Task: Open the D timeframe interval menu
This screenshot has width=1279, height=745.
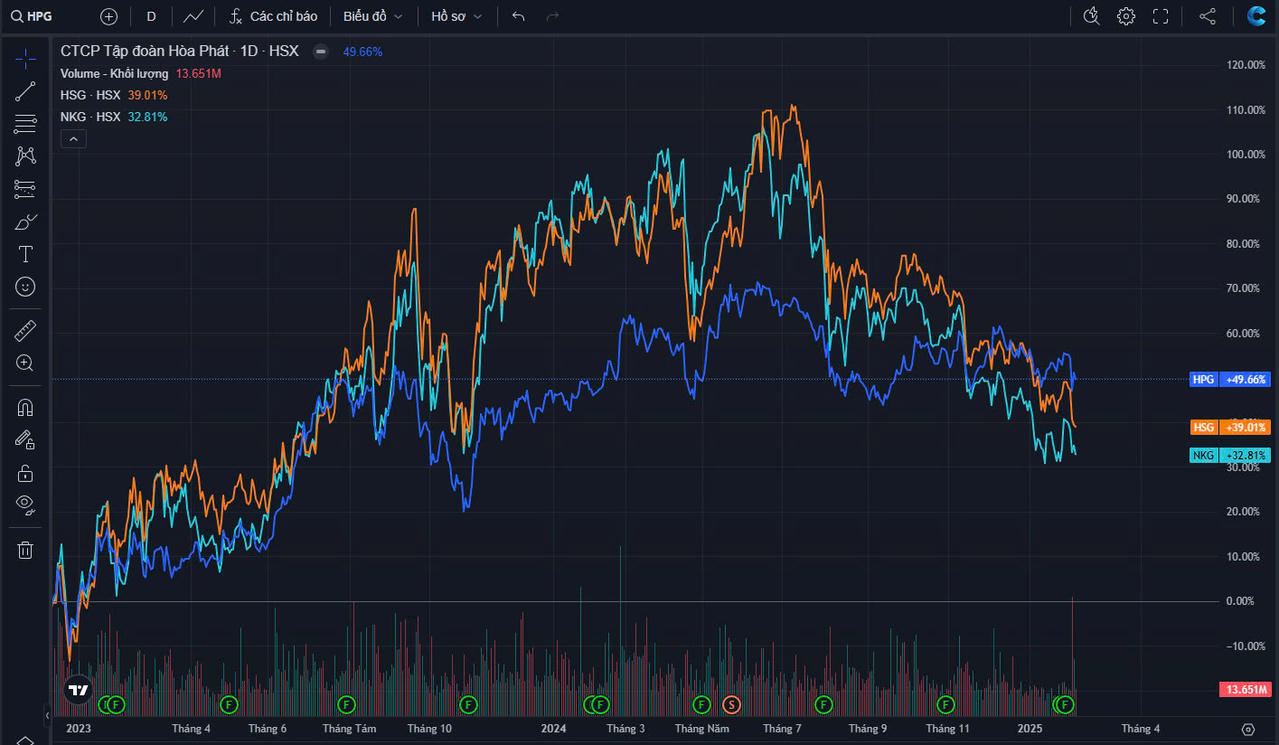Action: pyautogui.click(x=151, y=16)
